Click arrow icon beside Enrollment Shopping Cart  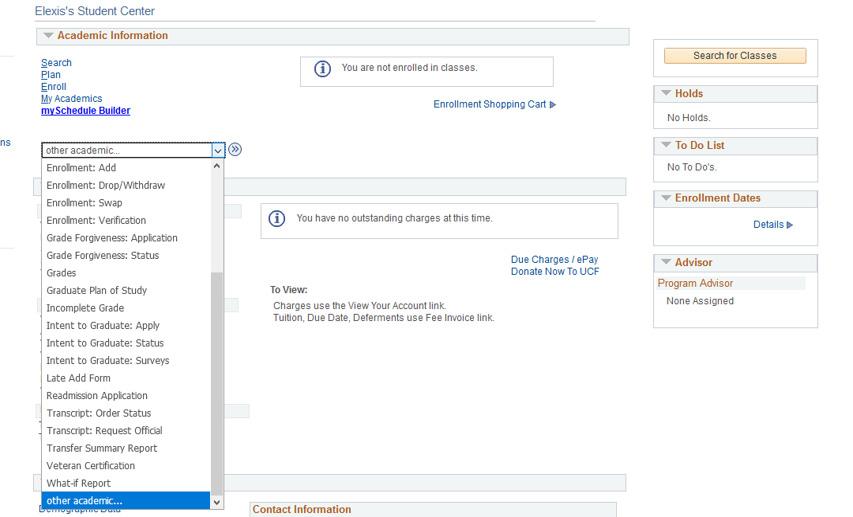[x=553, y=104]
